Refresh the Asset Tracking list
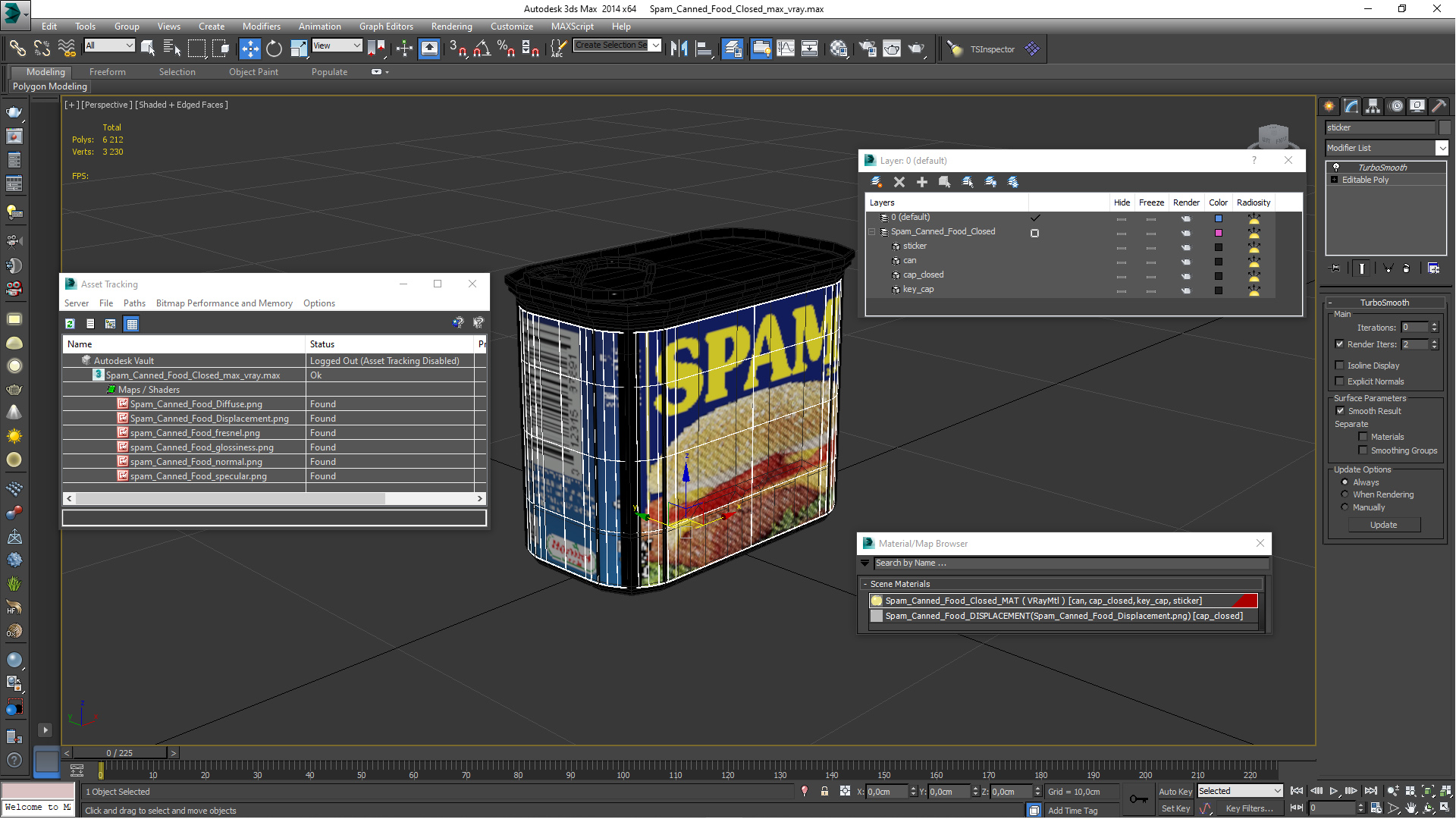 70,324
